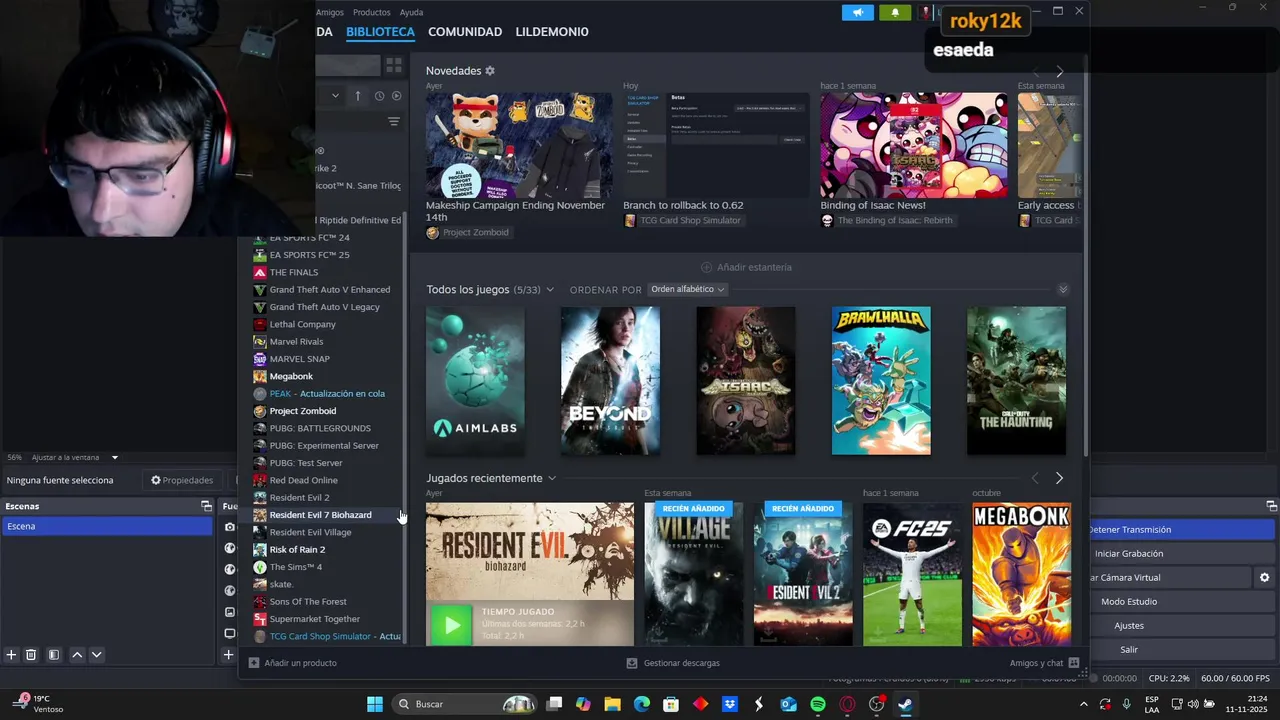The width and height of the screenshot is (1280, 720).
Task: Open AIMLABS game cover
Action: [475, 381]
